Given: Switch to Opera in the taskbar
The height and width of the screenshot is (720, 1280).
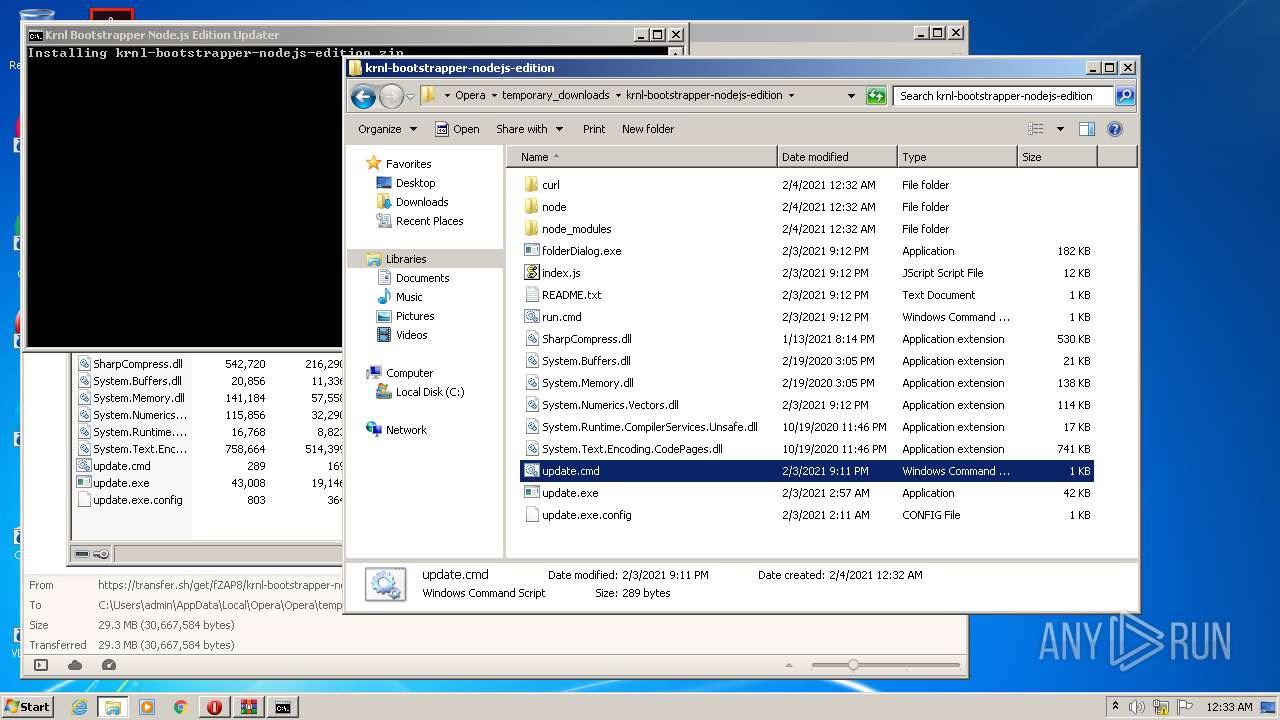Looking at the screenshot, I should click(x=214, y=707).
